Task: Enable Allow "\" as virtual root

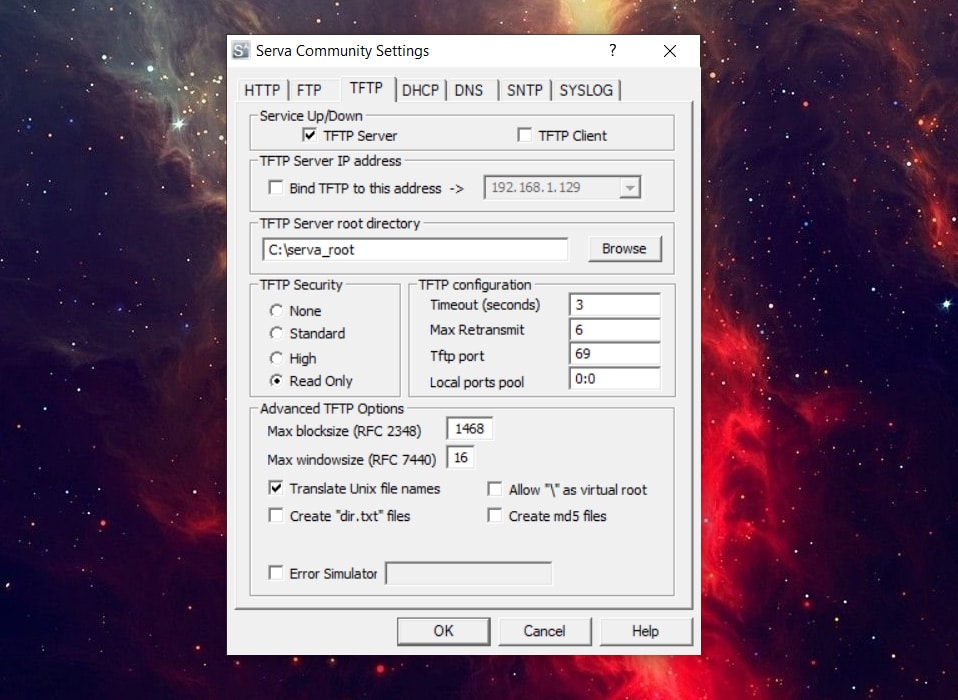Action: click(x=495, y=489)
